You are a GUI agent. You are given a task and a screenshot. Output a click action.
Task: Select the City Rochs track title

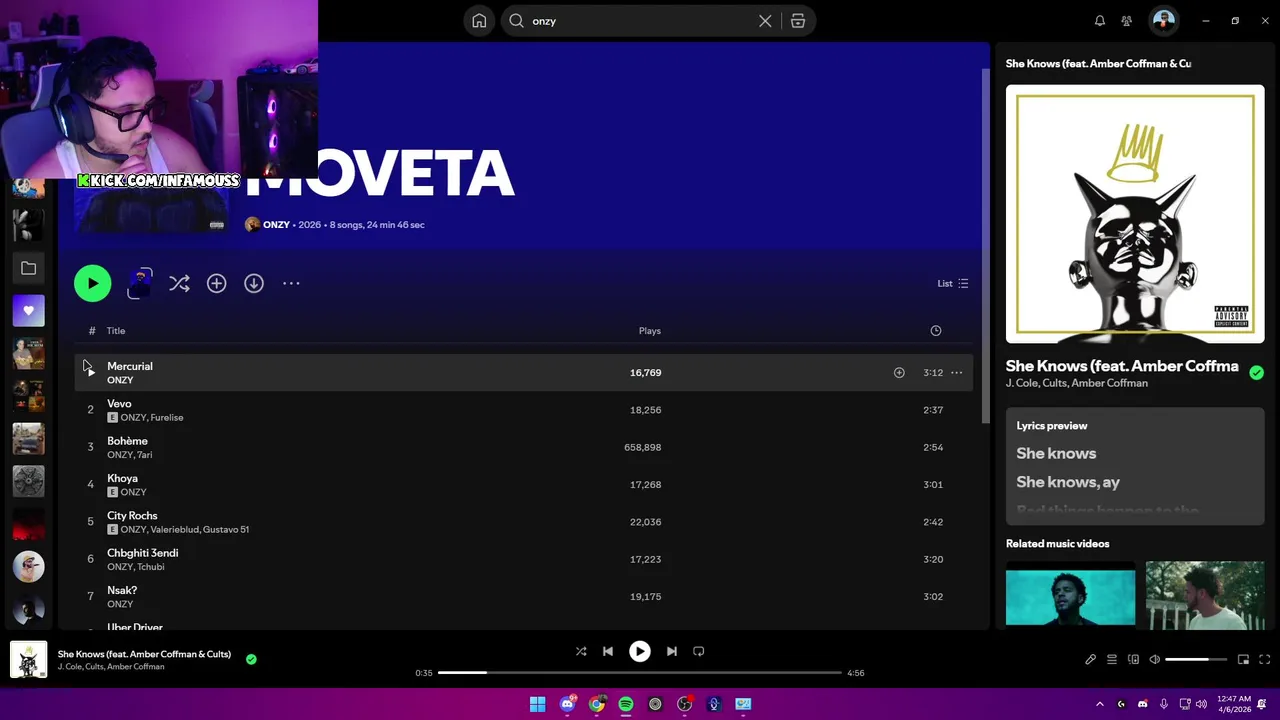(132, 516)
